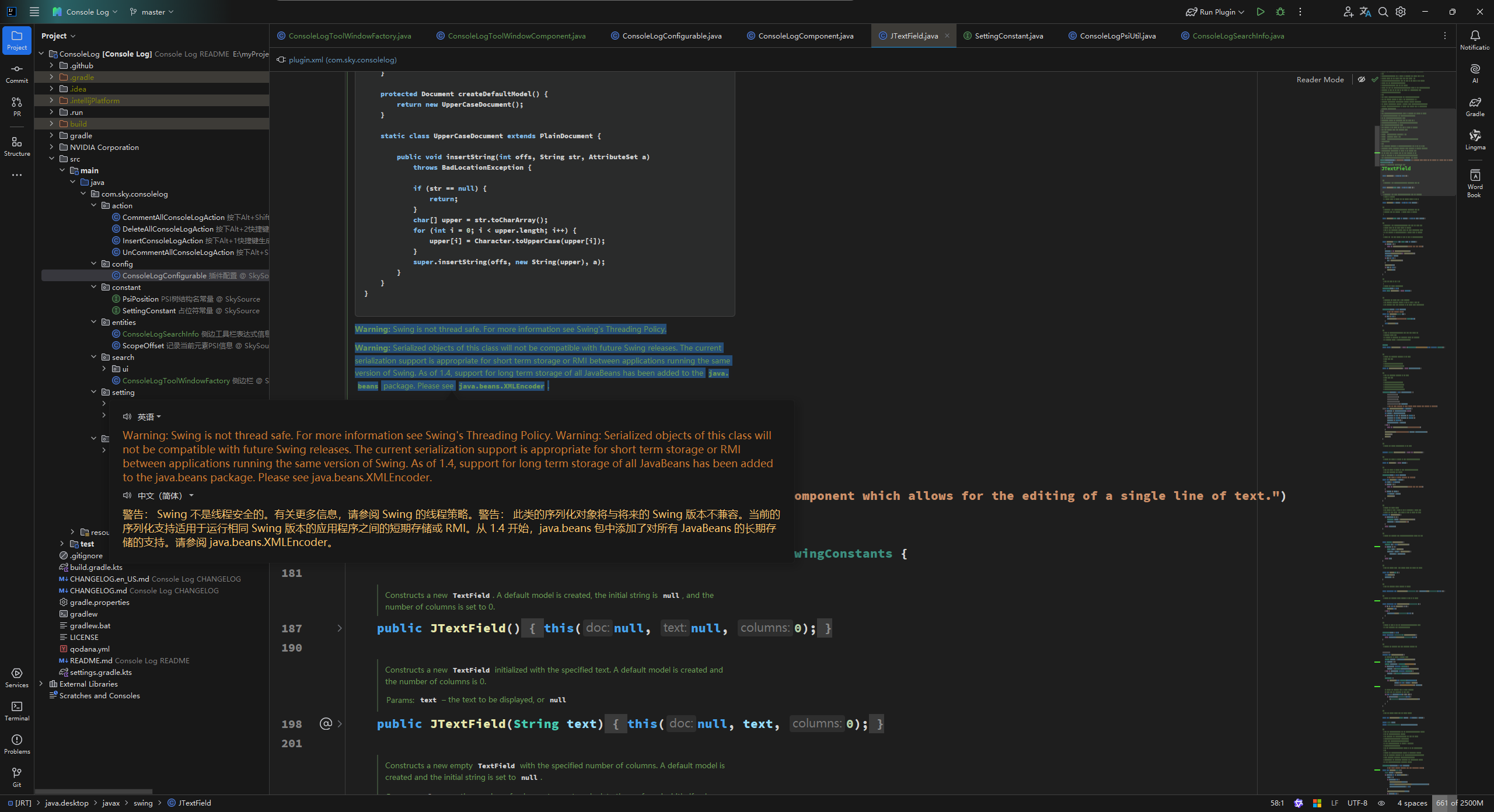This screenshot has width=1494, height=812.
Task: Run the plugin with the green run icon
Action: (x=1261, y=12)
